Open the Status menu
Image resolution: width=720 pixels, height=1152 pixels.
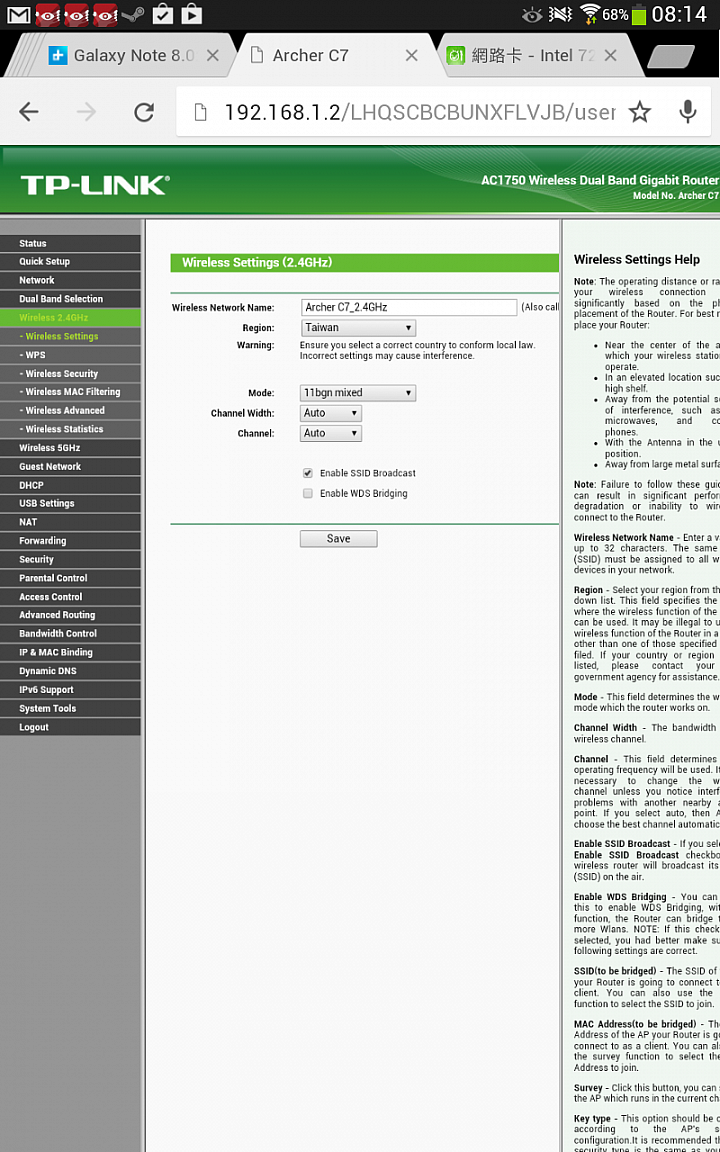[70, 243]
